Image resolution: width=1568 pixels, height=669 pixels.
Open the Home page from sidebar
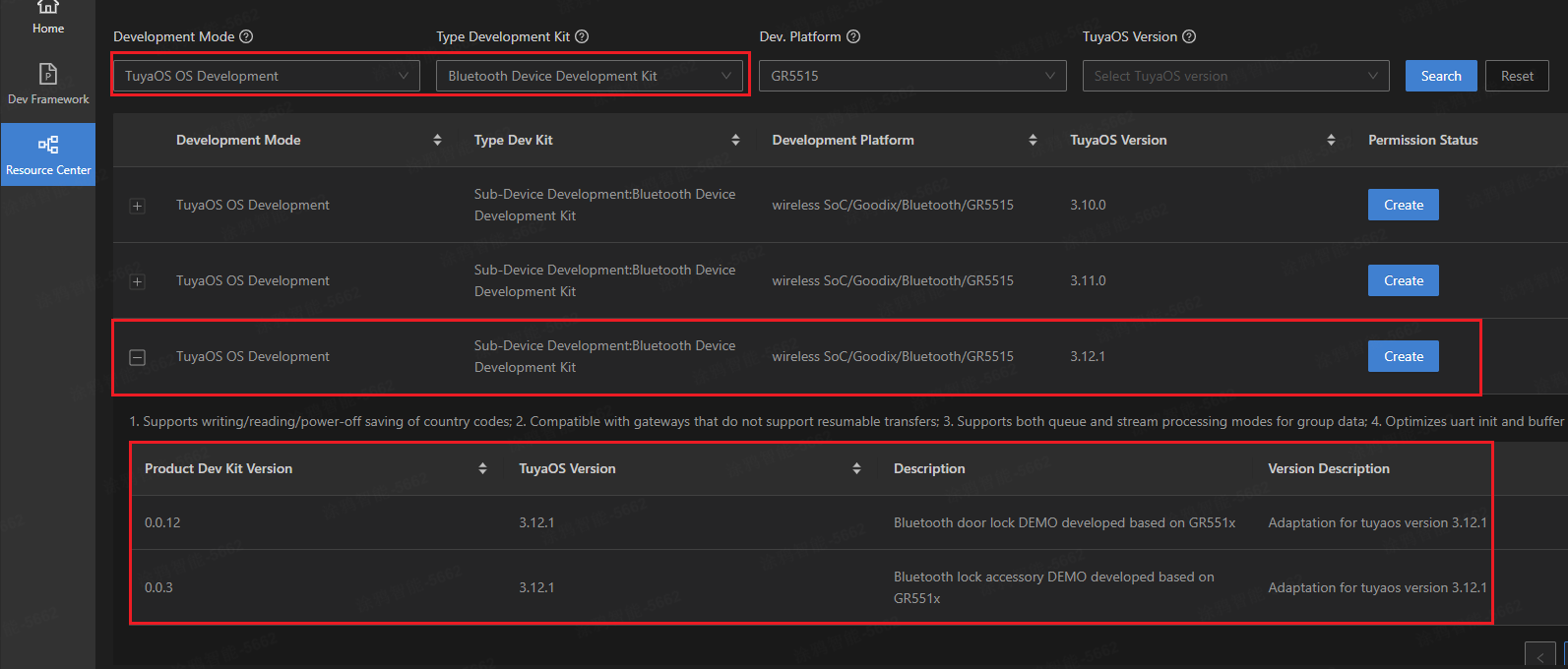tap(47, 19)
